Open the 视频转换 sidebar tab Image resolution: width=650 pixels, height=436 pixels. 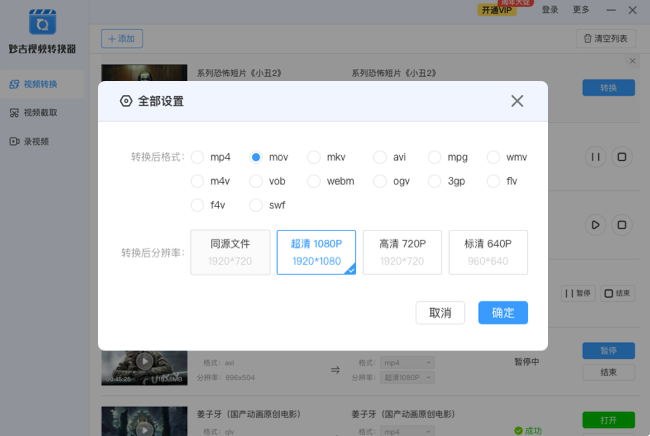(42, 84)
